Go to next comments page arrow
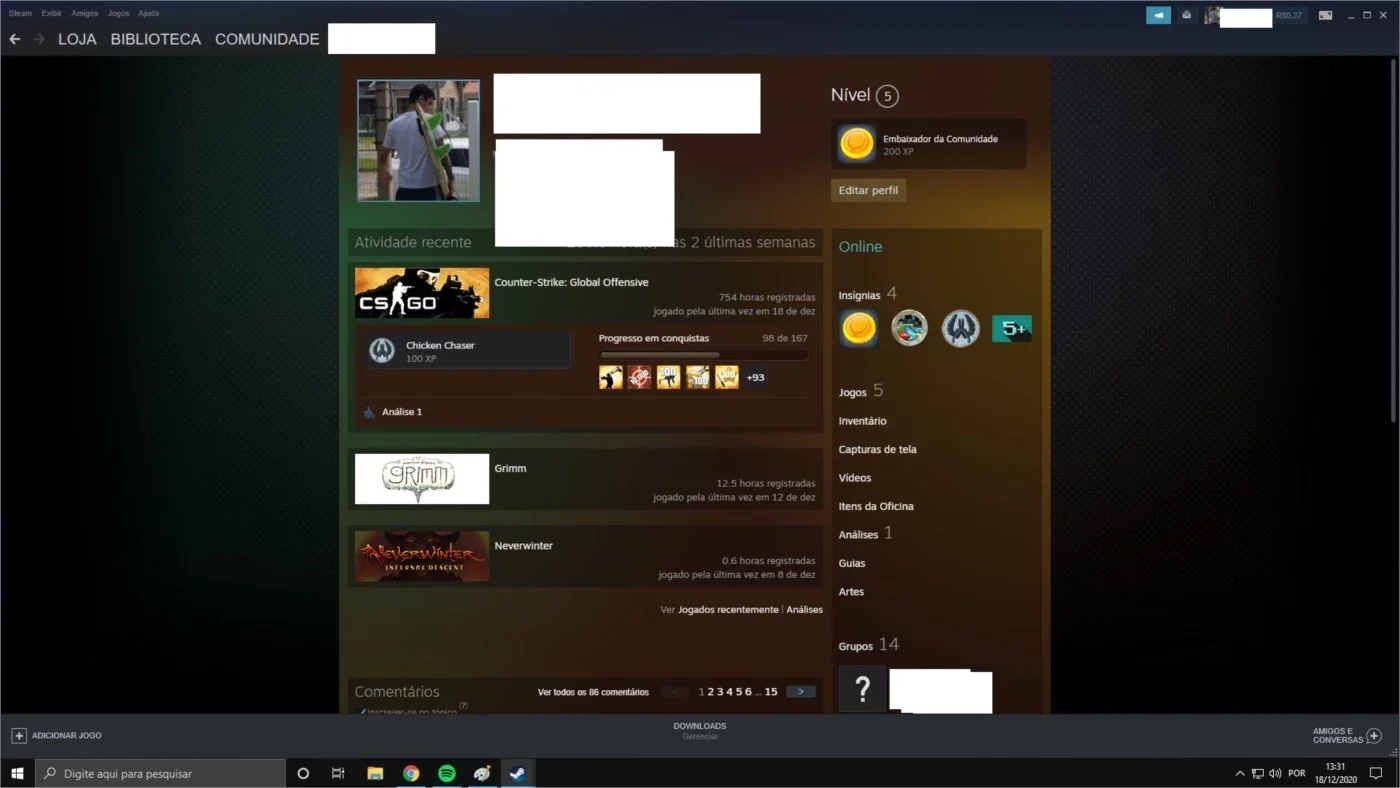This screenshot has height=788, width=1400. tap(801, 692)
